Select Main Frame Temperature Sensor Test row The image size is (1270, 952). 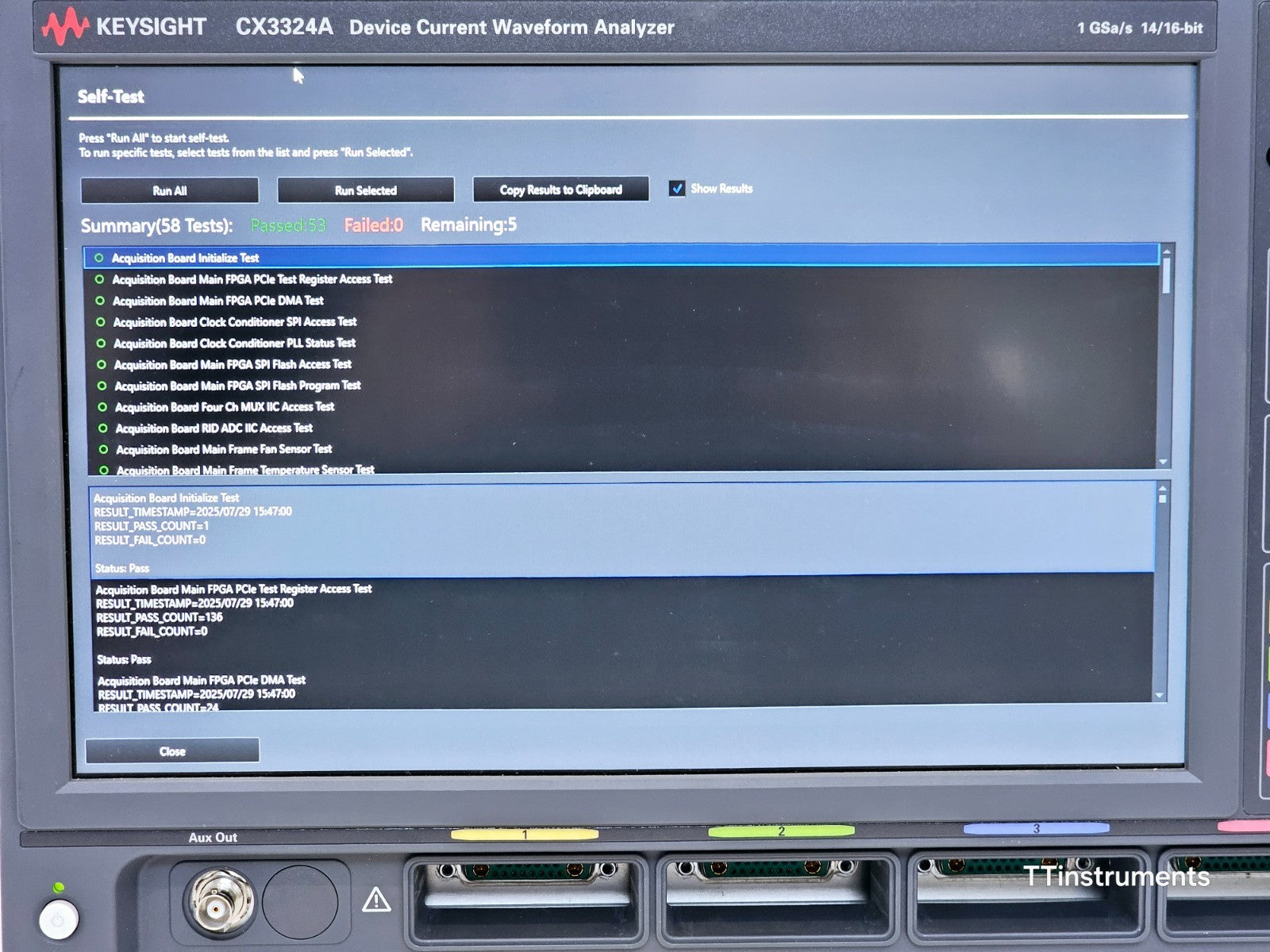245,470
